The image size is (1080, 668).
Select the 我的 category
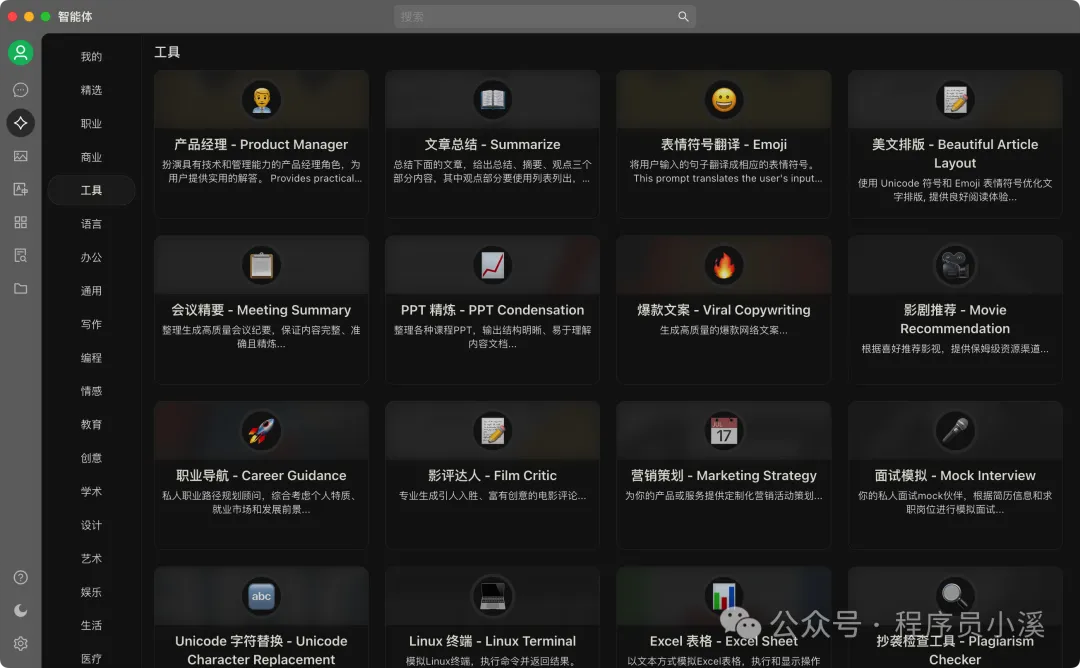click(x=91, y=56)
